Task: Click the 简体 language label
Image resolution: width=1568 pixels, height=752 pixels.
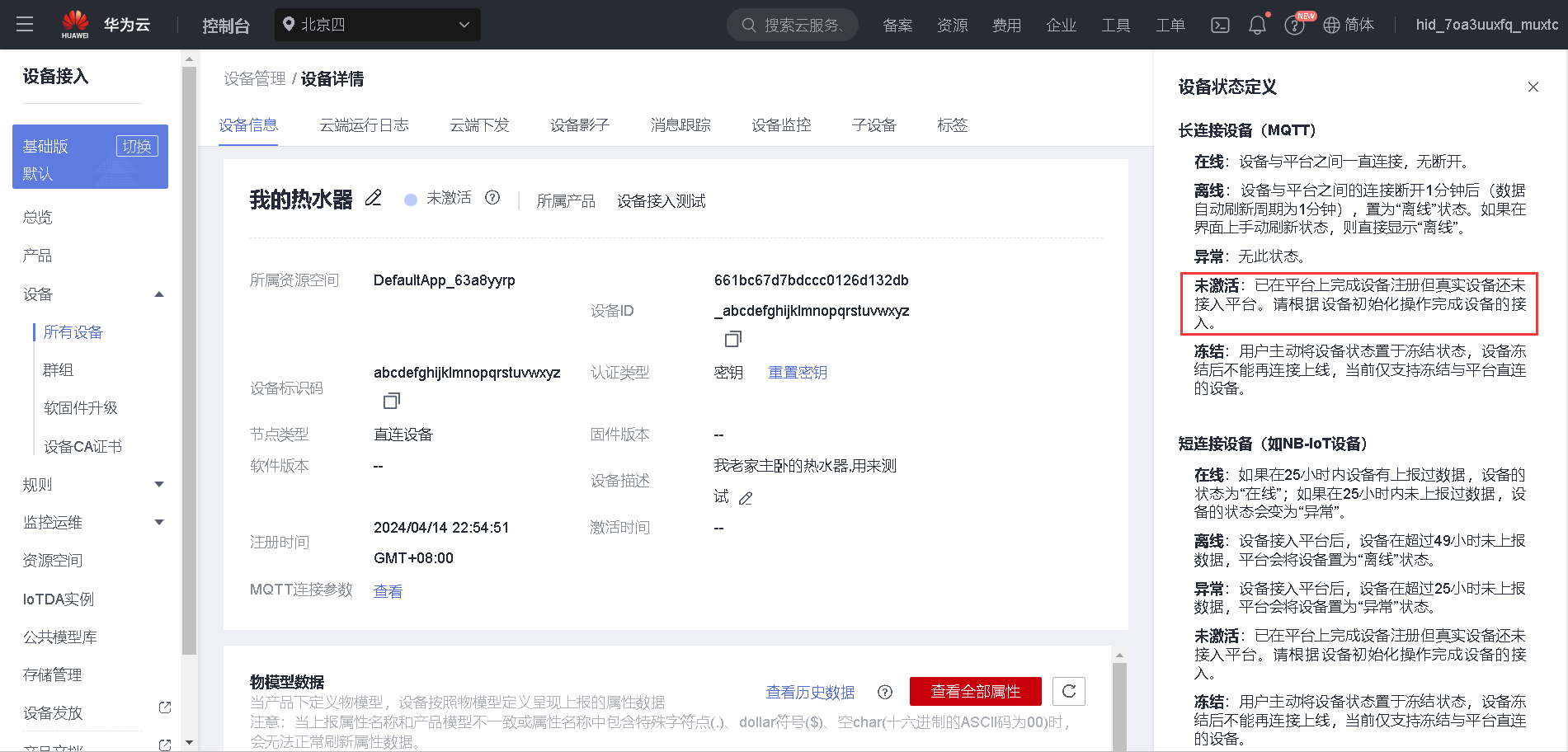Action: pyautogui.click(x=1359, y=25)
